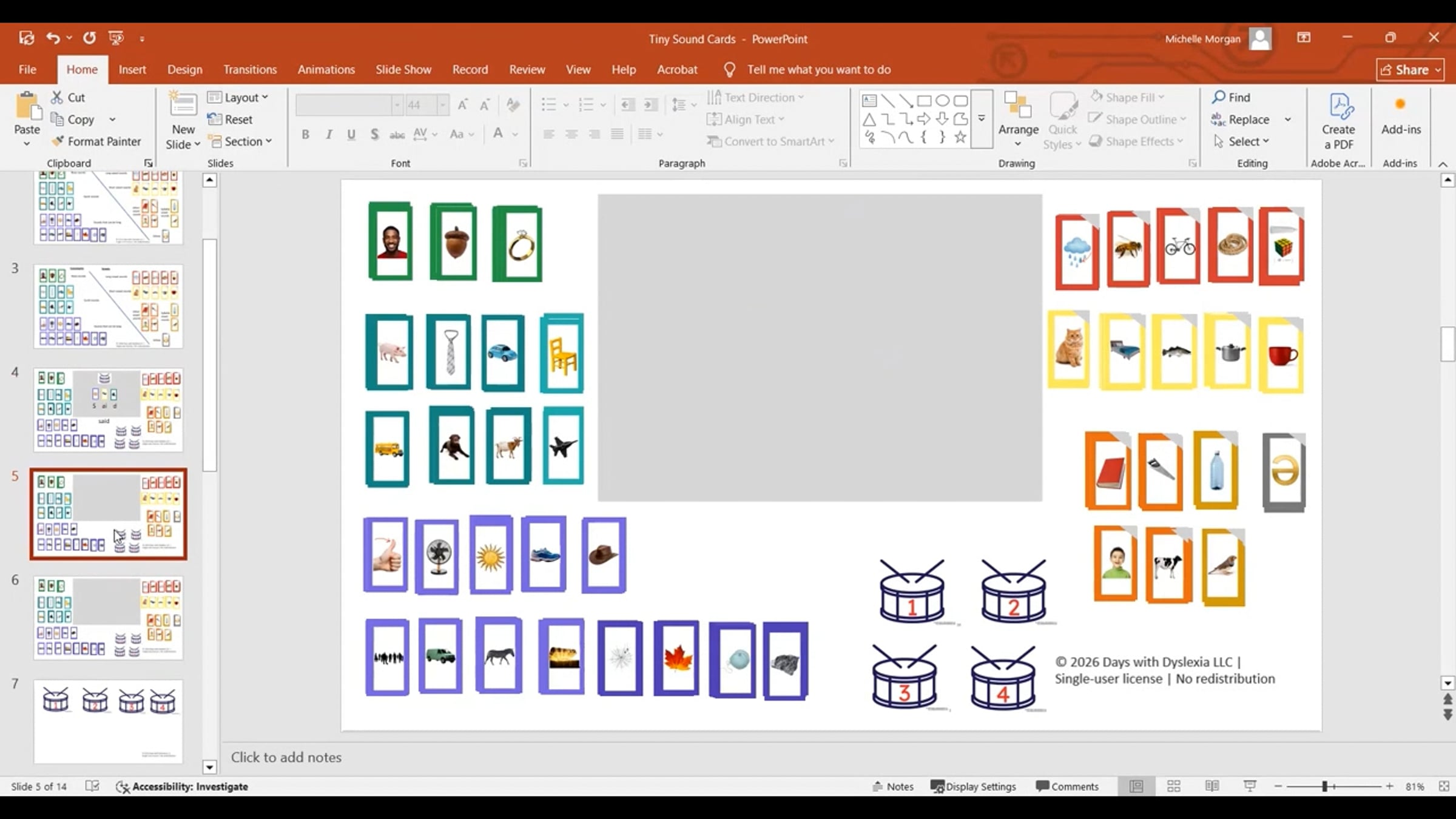Screen dimensions: 1456x819
Task: Click the Paste clipboard icon
Action: point(27,107)
